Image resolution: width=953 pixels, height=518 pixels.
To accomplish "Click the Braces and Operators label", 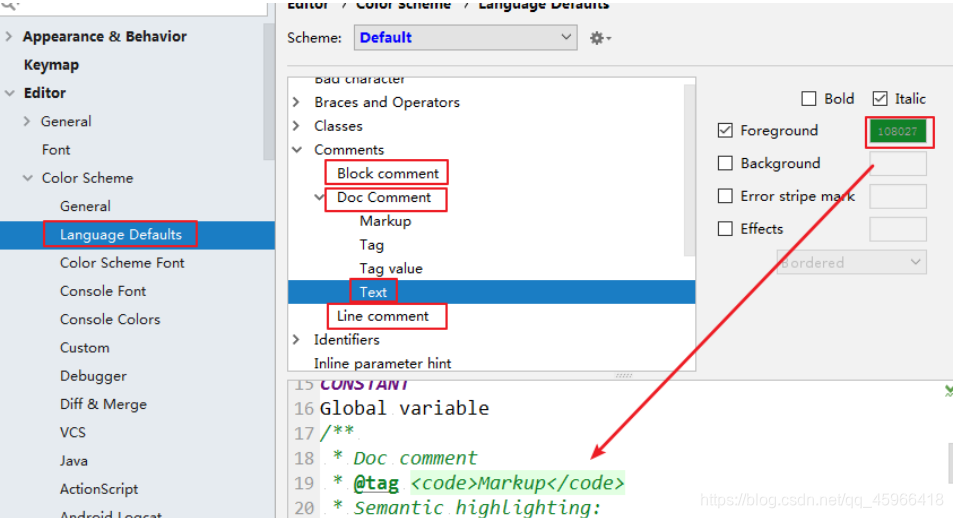I will point(387,102).
